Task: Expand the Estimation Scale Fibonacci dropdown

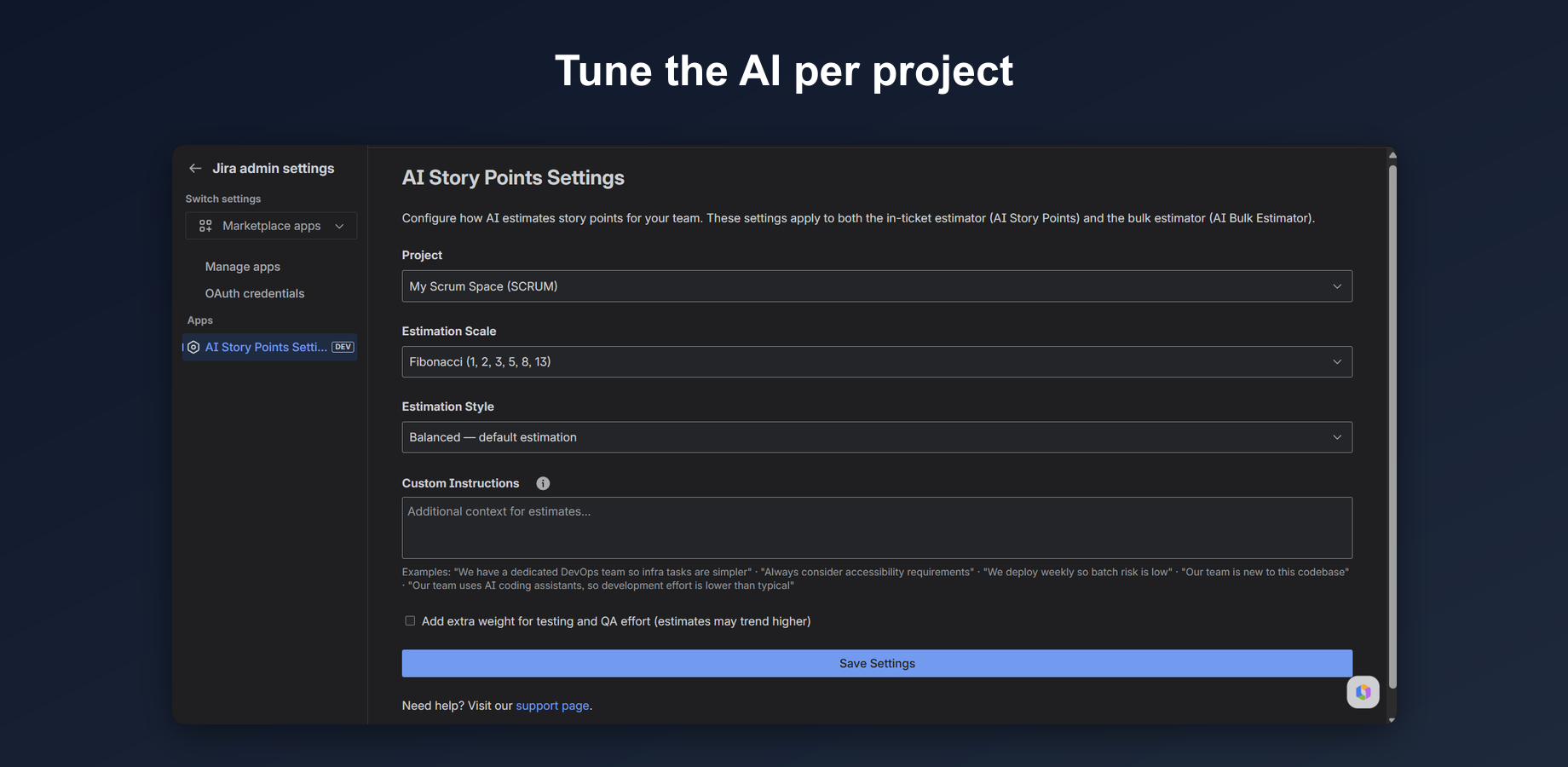Action: click(877, 362)
